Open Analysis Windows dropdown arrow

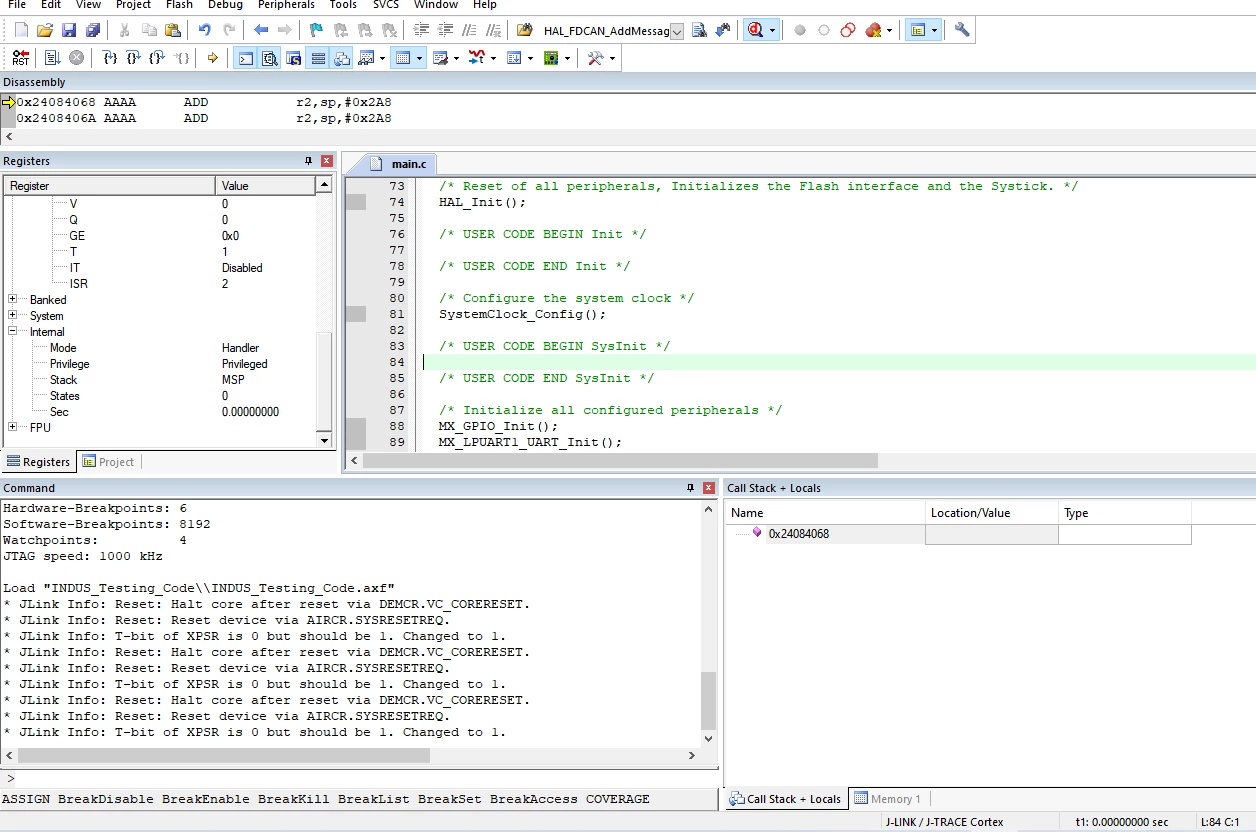point(494,58)
